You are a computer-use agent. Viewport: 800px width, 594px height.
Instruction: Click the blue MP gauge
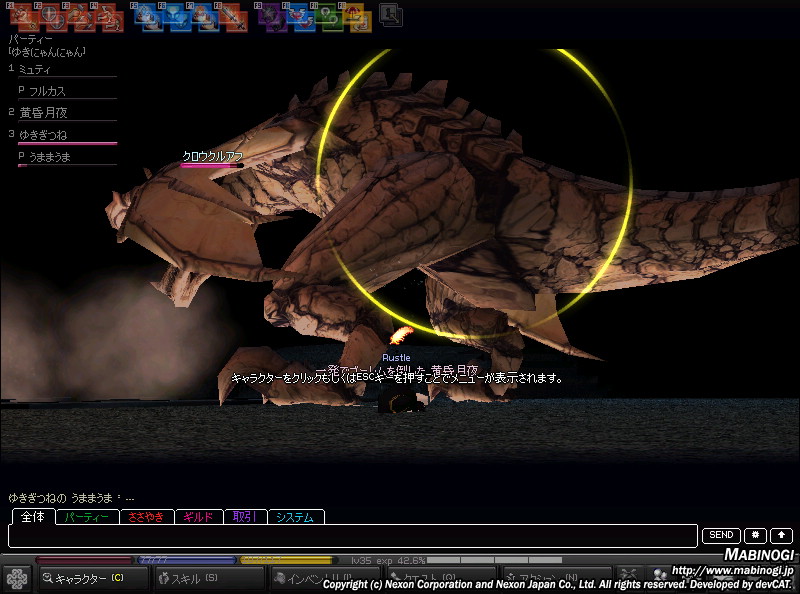click(x=187, y=560)
